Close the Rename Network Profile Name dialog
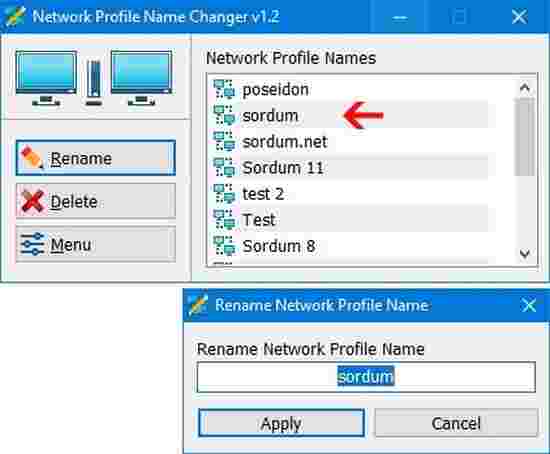Screen dimensions: 550x454 click(529, 305)
